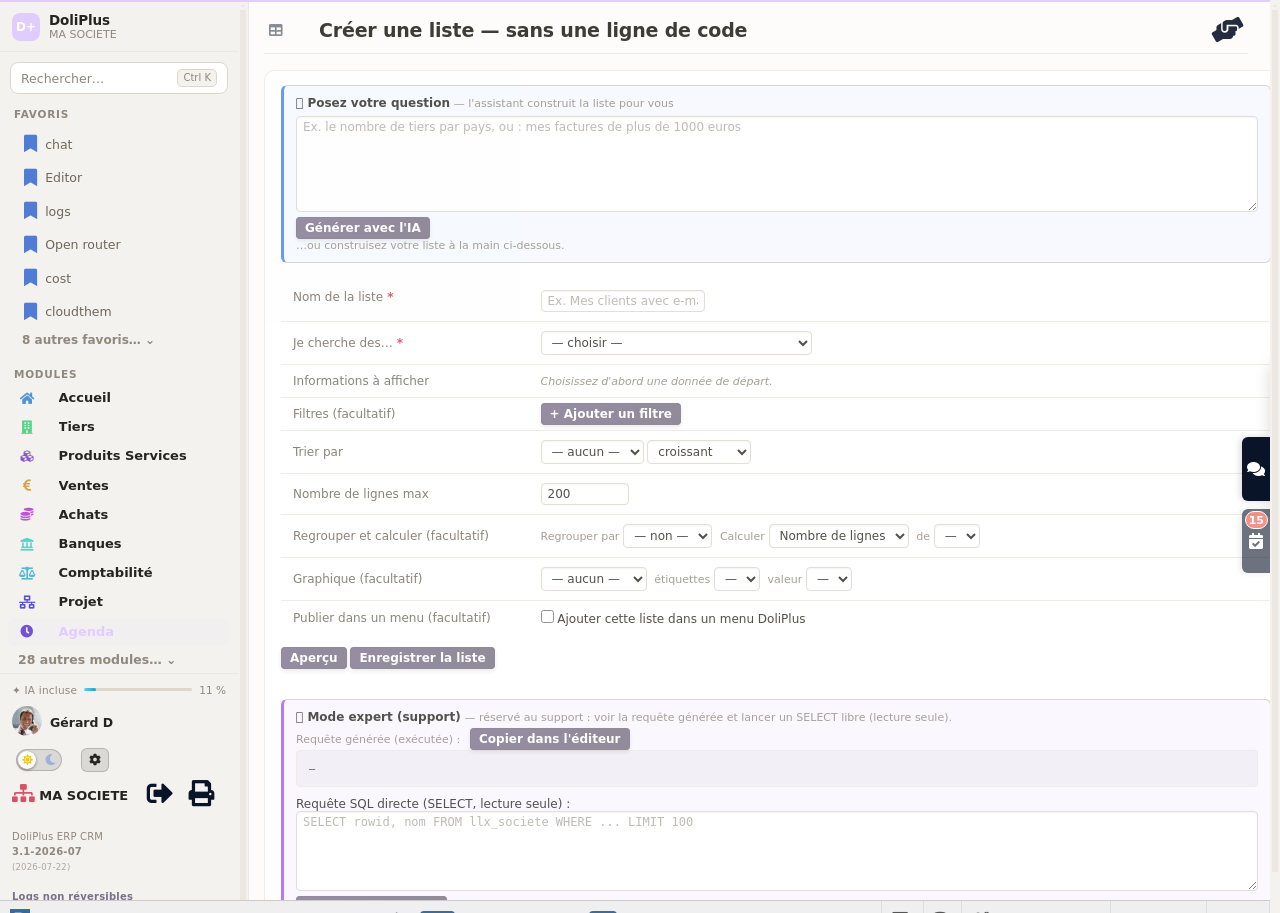Click the Achats coins icon
Screen dimensions: 1280x913
27,514
